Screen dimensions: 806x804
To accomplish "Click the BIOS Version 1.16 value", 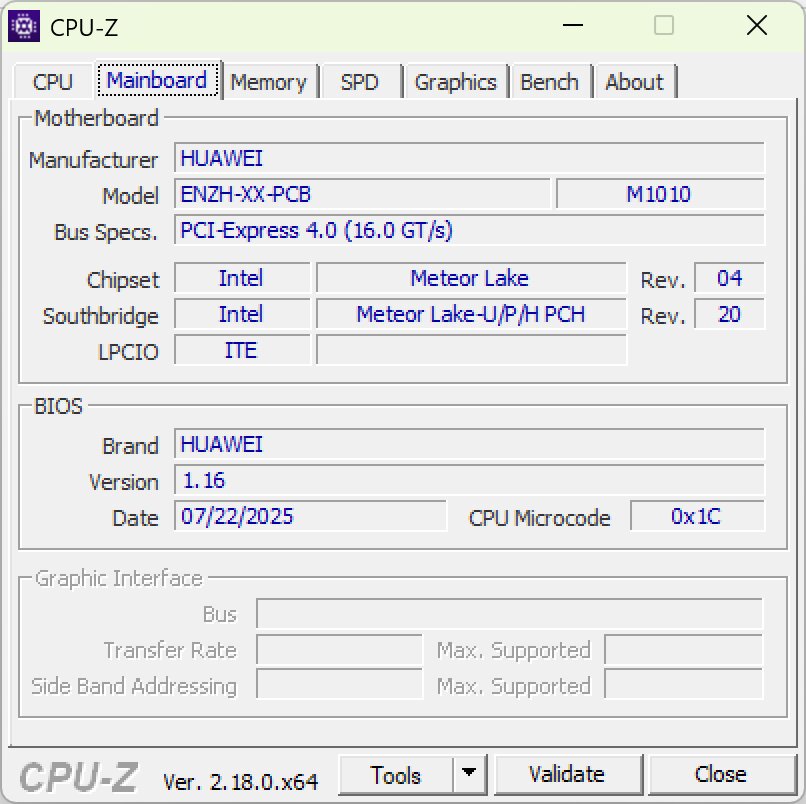I will coord(469,480).
